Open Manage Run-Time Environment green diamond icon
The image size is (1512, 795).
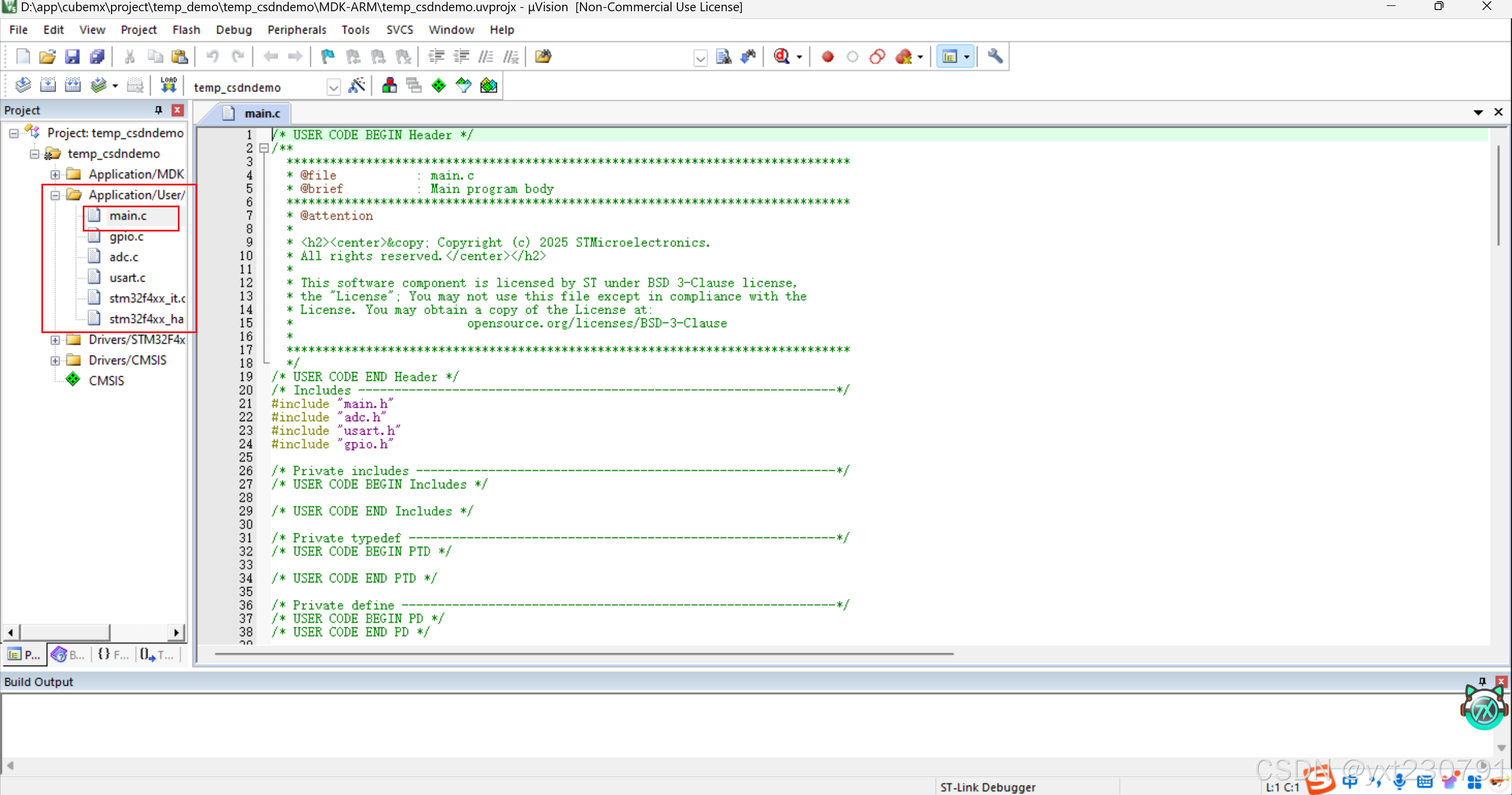(438, 86)
